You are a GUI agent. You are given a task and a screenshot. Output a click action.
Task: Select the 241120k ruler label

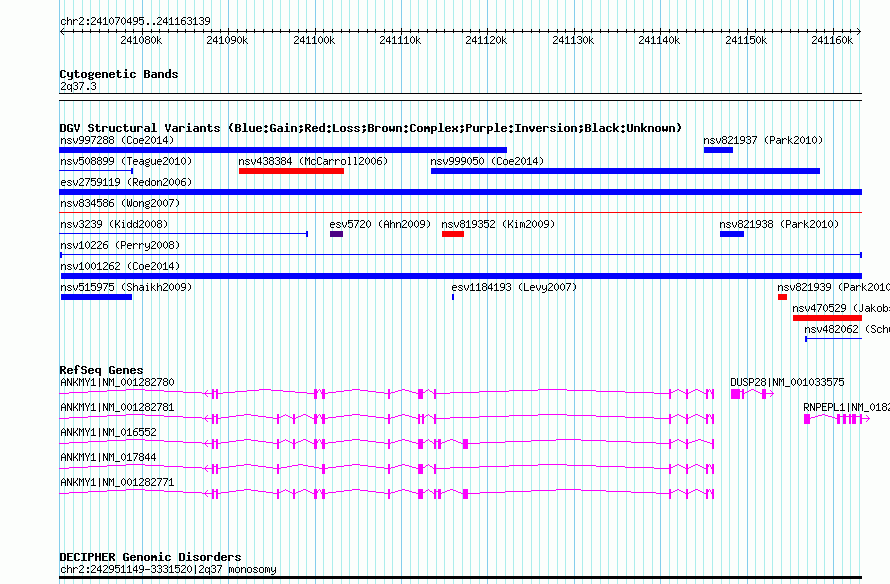pos(486,40)
